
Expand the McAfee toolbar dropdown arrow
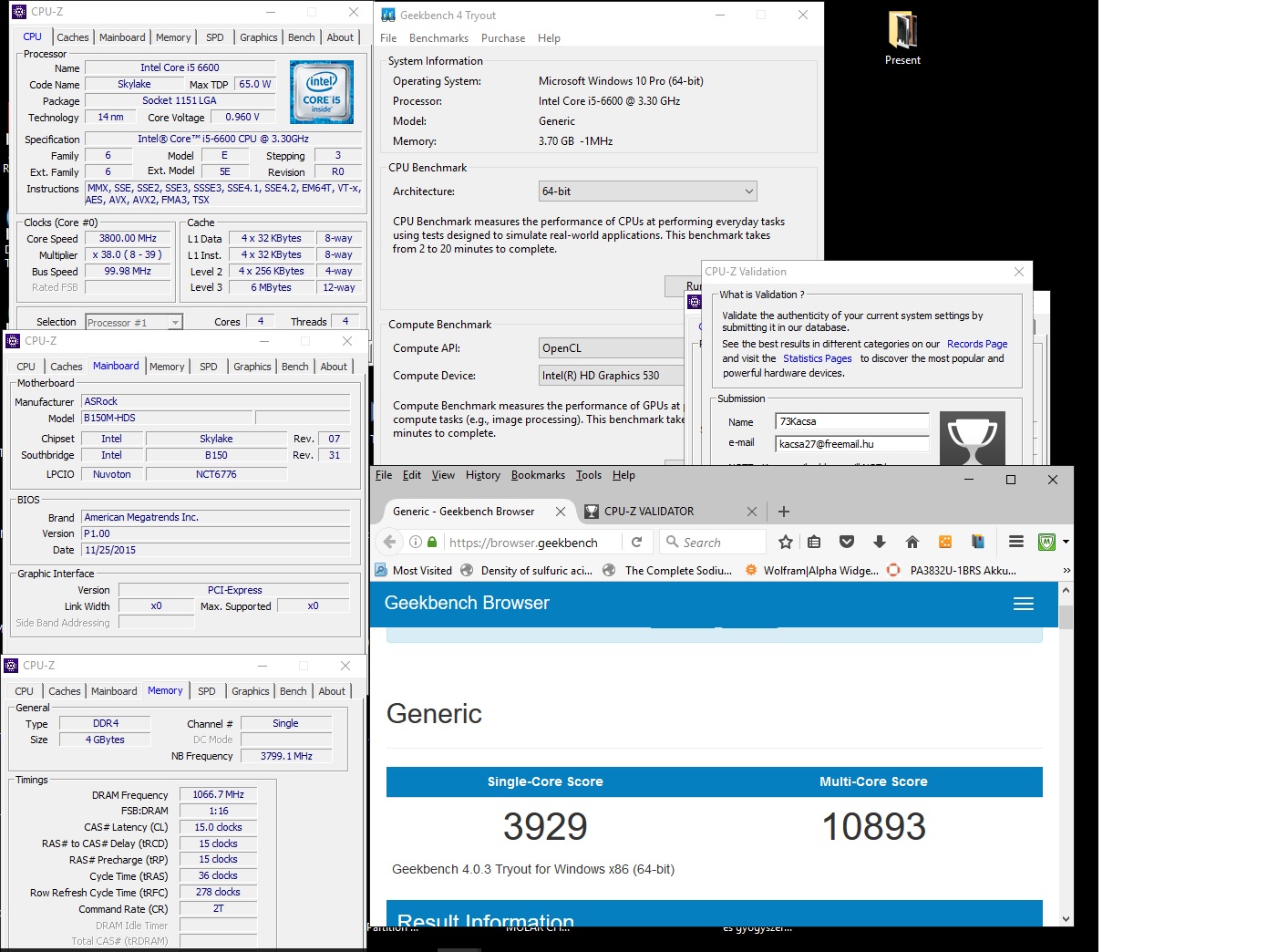pyautogui.click(x=1066, y=542)
